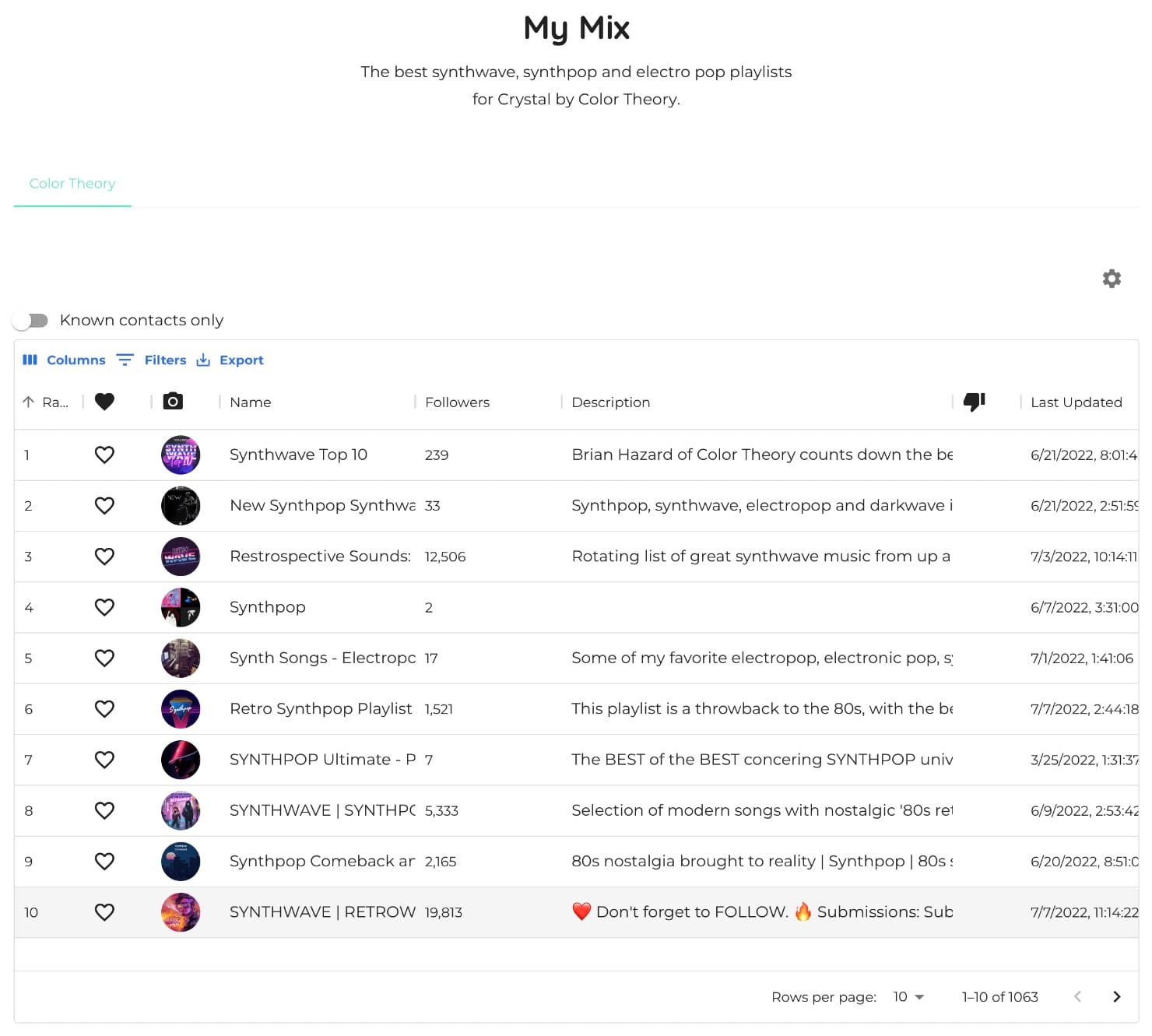The height and width of the screenshot is (1036, 1152).
Task: Select the Retro Synthpop Playlist name
Action: point(321,709)
